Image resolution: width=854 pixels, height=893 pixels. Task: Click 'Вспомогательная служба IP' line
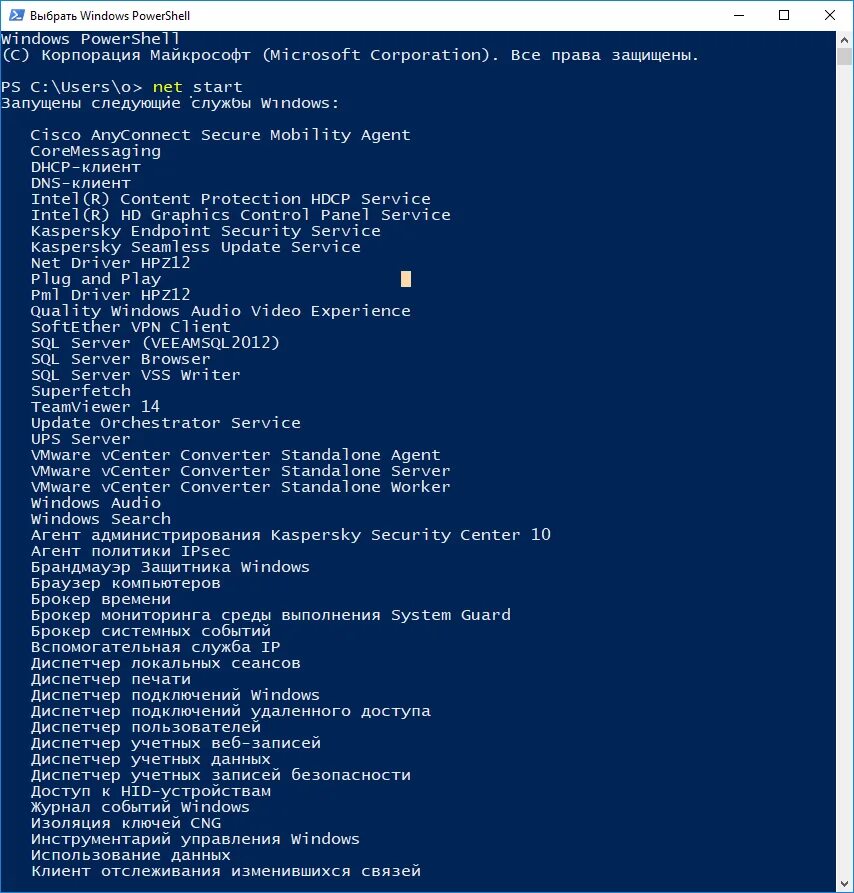pyautogui.click(x=155, y=647)
